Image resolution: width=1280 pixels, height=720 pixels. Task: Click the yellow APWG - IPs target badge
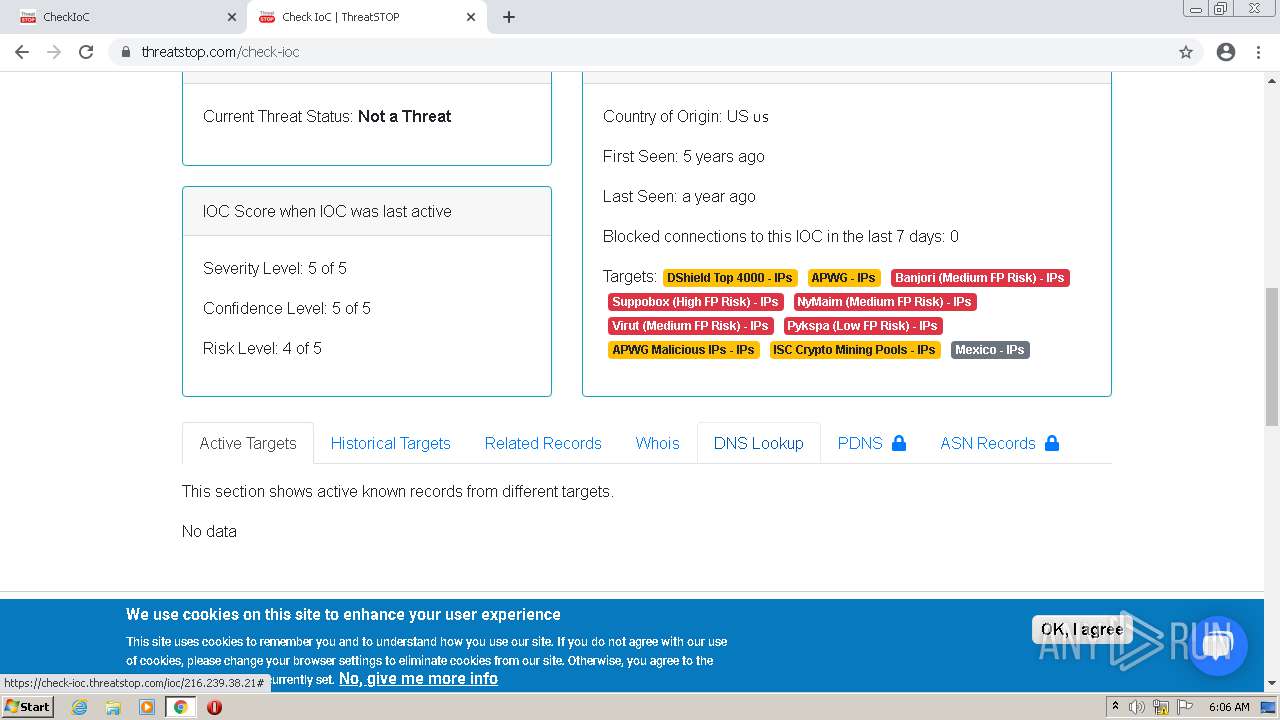tap(843, 278)
